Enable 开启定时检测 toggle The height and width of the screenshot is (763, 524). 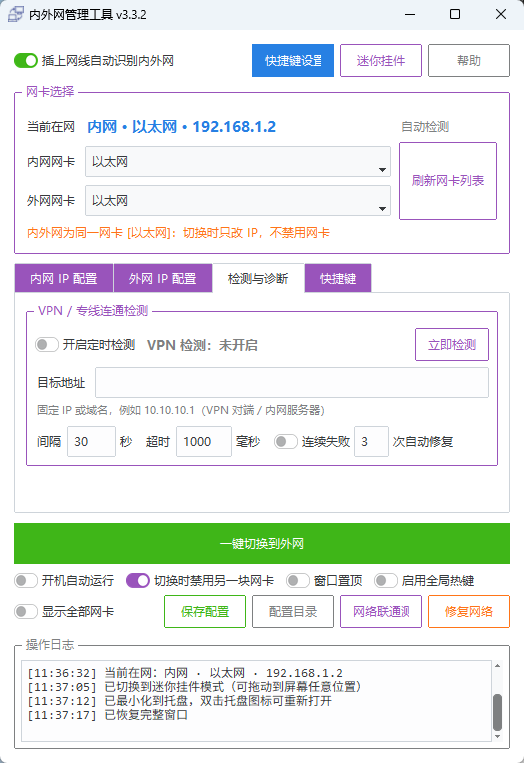pyautogui.click(x=47, y=345)
